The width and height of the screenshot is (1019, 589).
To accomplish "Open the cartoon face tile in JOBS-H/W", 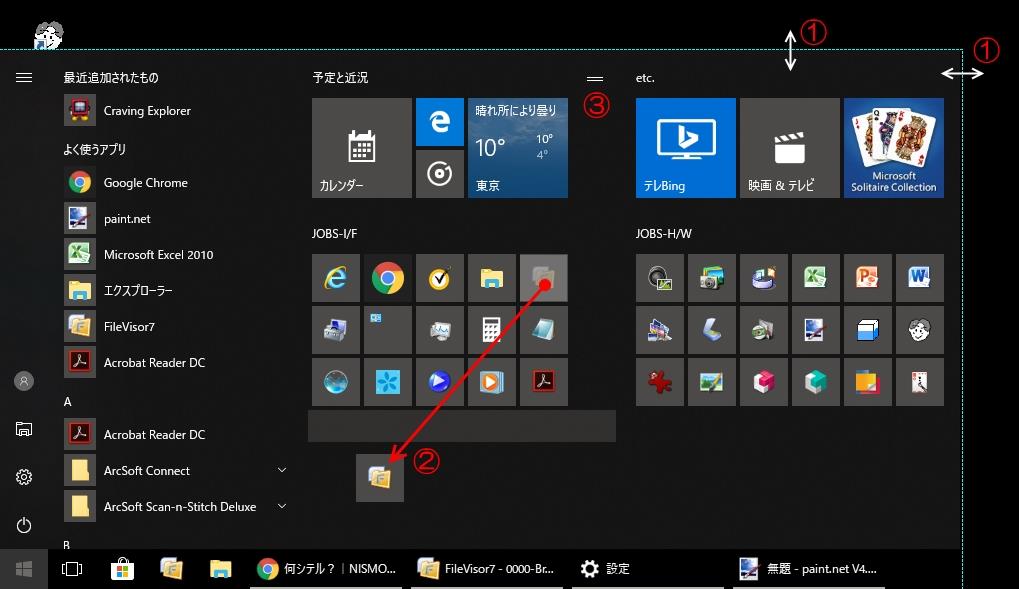I will coord(920,330).
